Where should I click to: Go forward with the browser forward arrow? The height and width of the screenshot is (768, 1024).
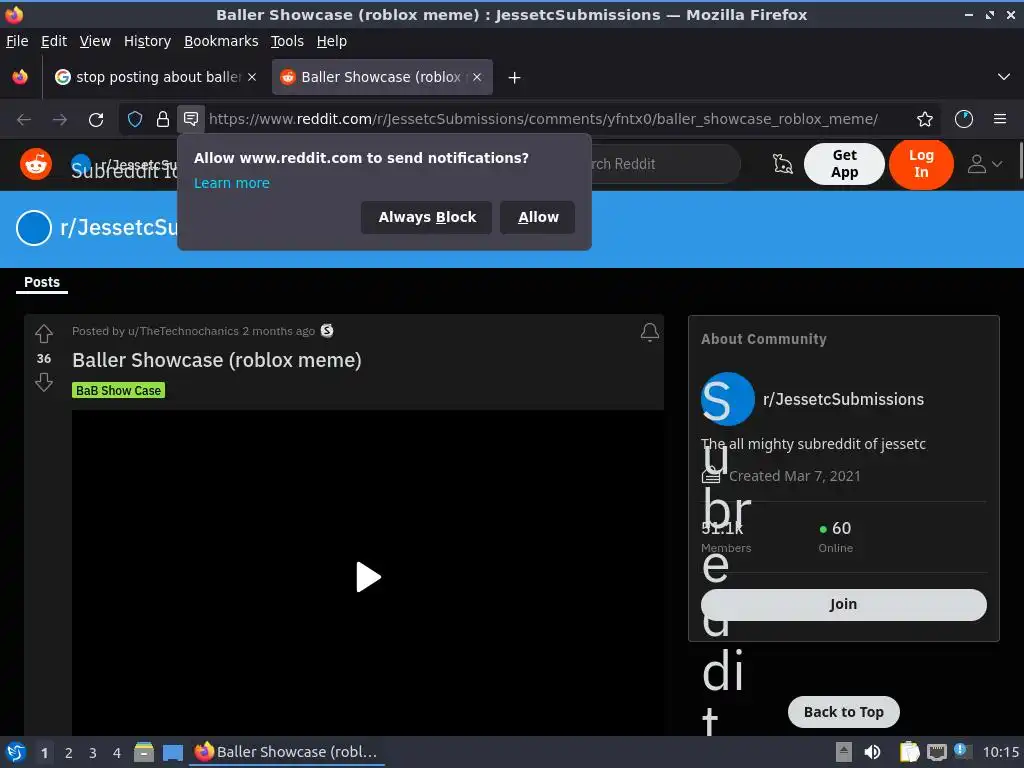pyautogui.click(x=59, y=120)
